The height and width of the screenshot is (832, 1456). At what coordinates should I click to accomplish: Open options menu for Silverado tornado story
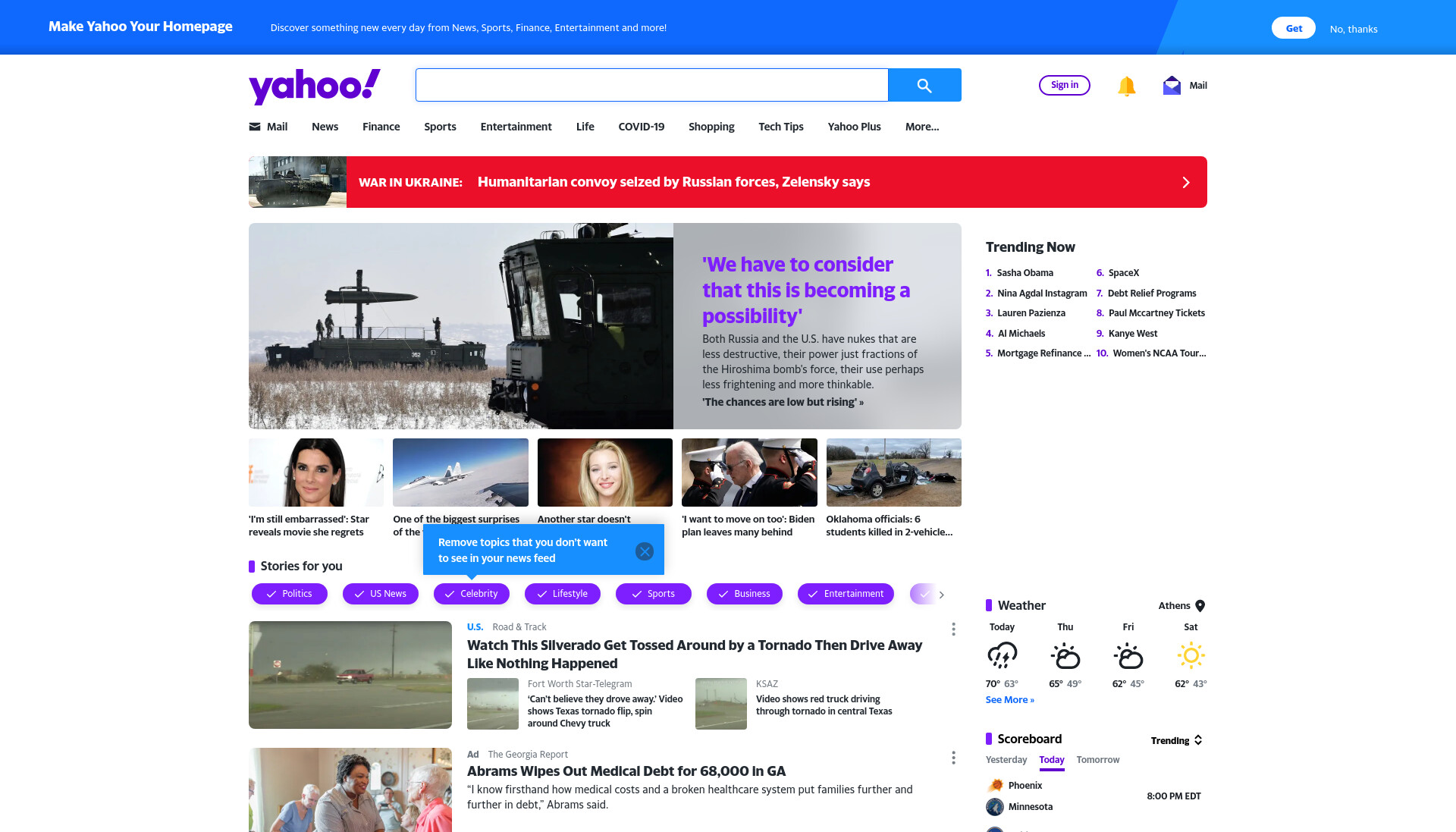(x=953, y=629)
